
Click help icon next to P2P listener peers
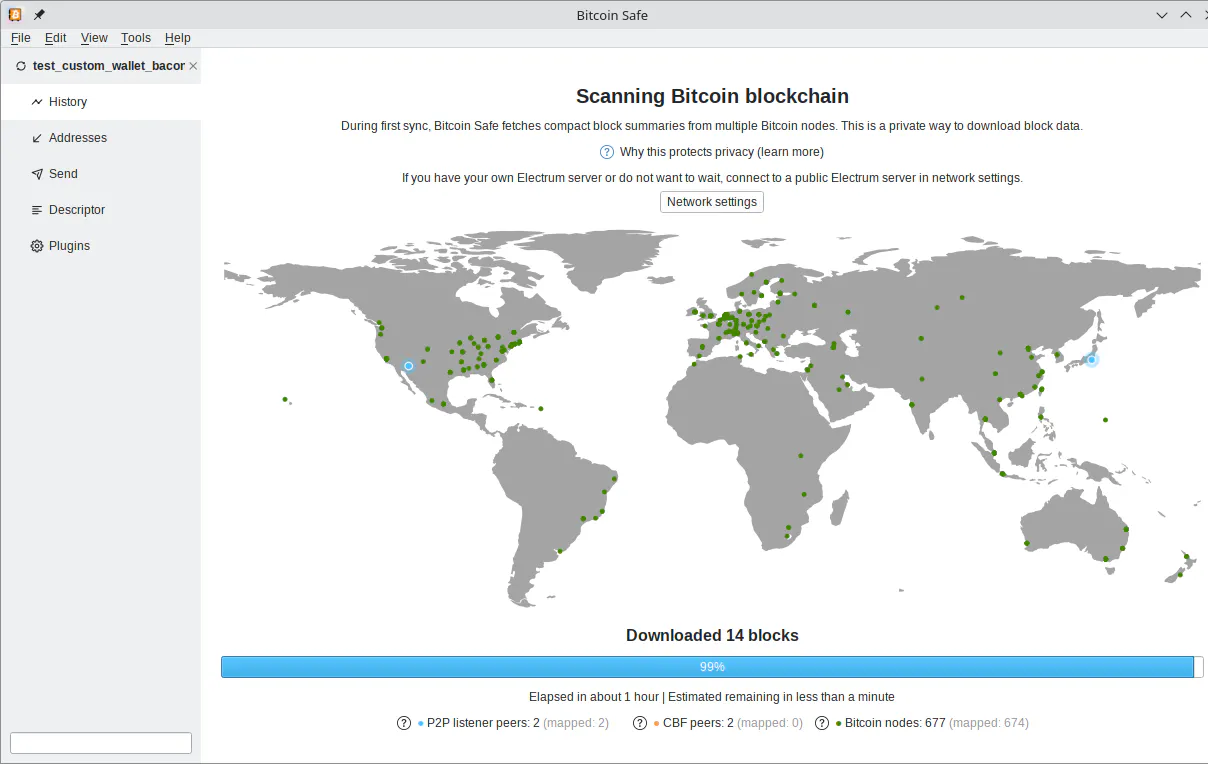(404, 723)
